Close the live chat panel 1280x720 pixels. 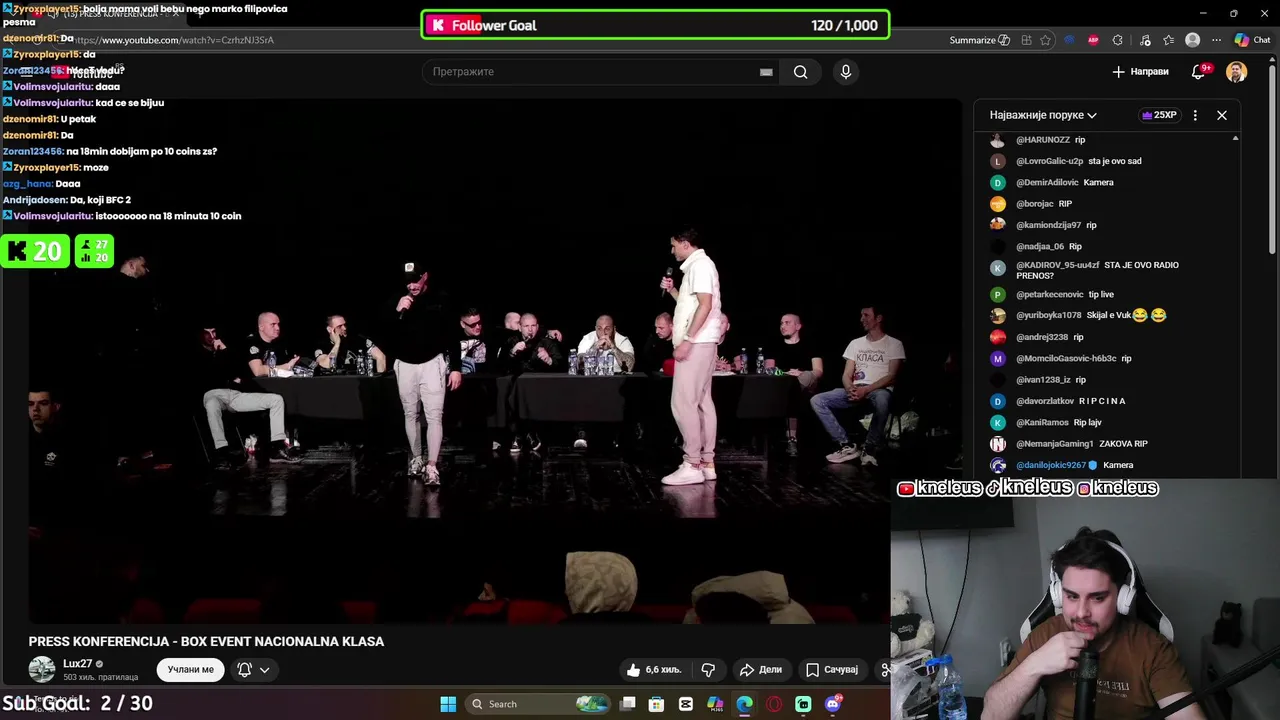[x=1221, y=115]
